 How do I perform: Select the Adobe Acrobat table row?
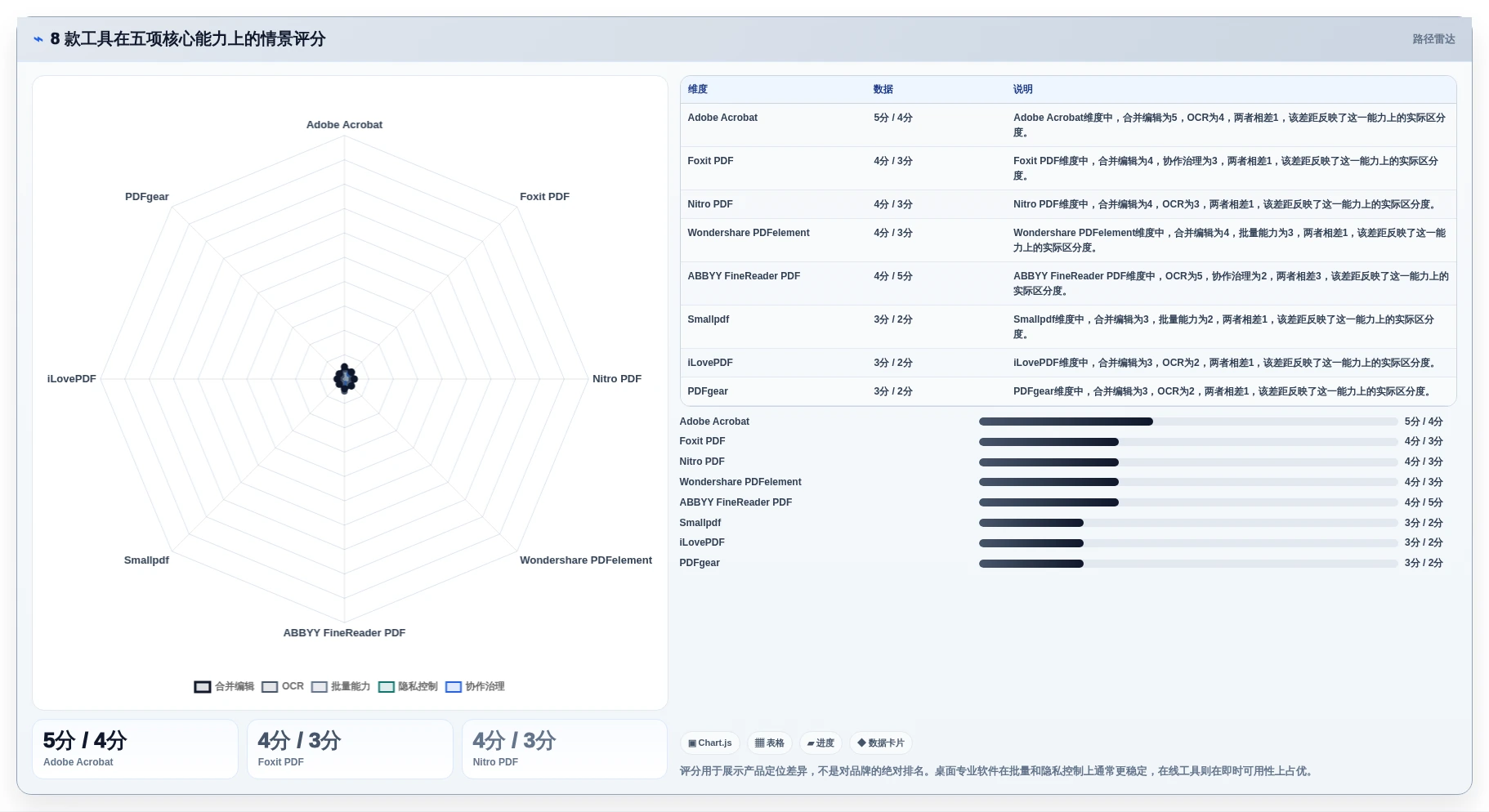[x=1068, y=125]
